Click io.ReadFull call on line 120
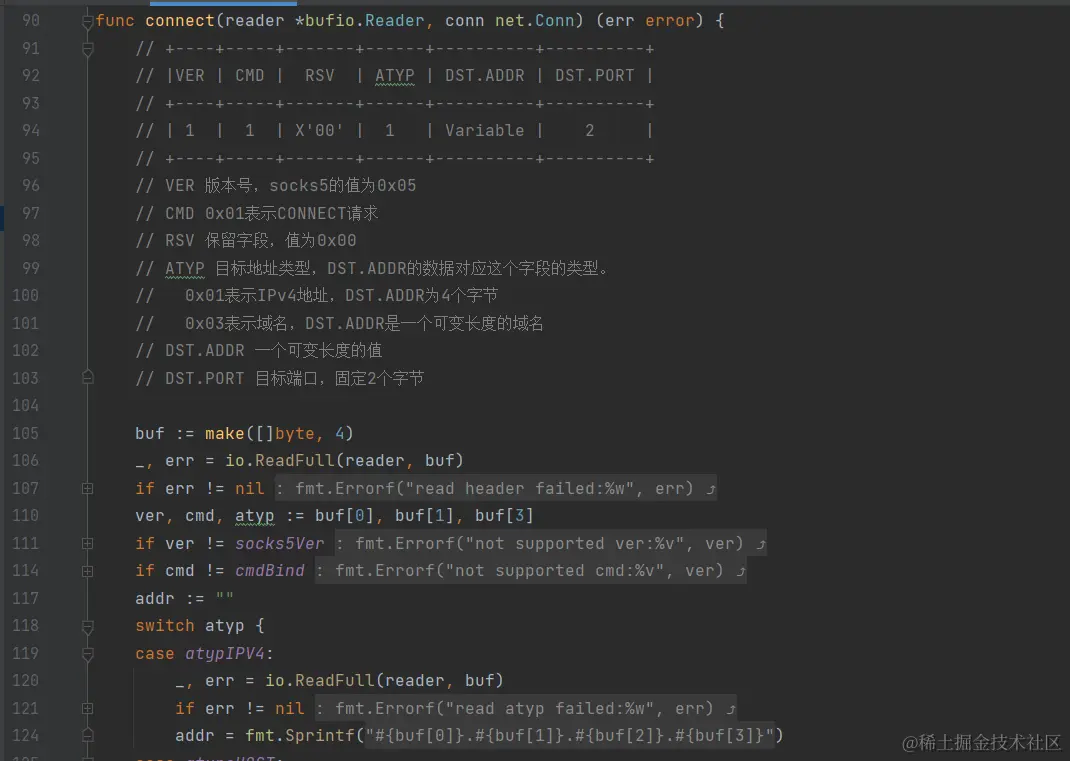Viewport: 1070px width, 761px height. (384, 680)
